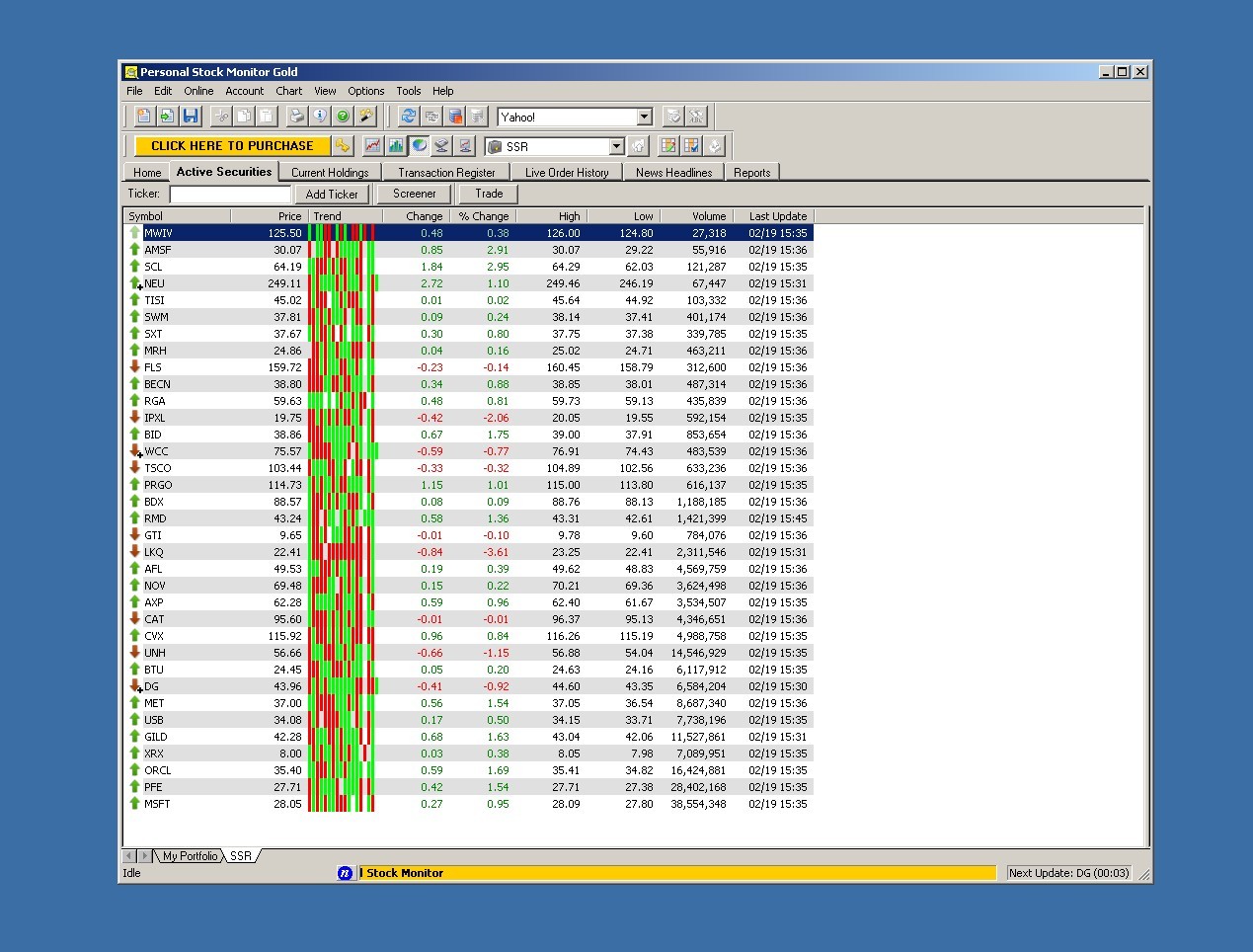This screenshot has height=952, width=1253.
Task: Click the golden key purchase icon
Action: [344, 145]
